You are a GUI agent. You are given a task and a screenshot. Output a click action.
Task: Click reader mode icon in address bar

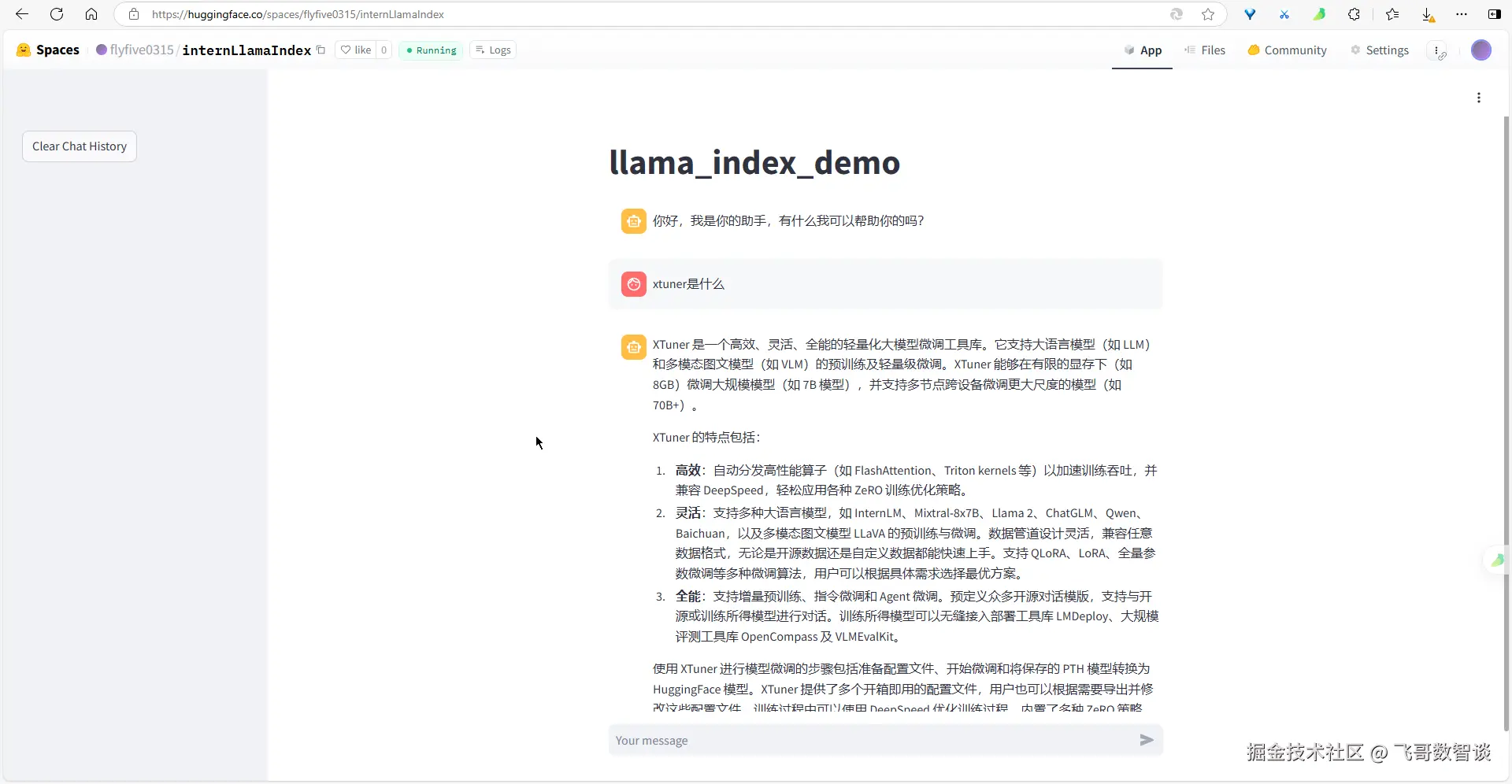[x=1177, y=14]
